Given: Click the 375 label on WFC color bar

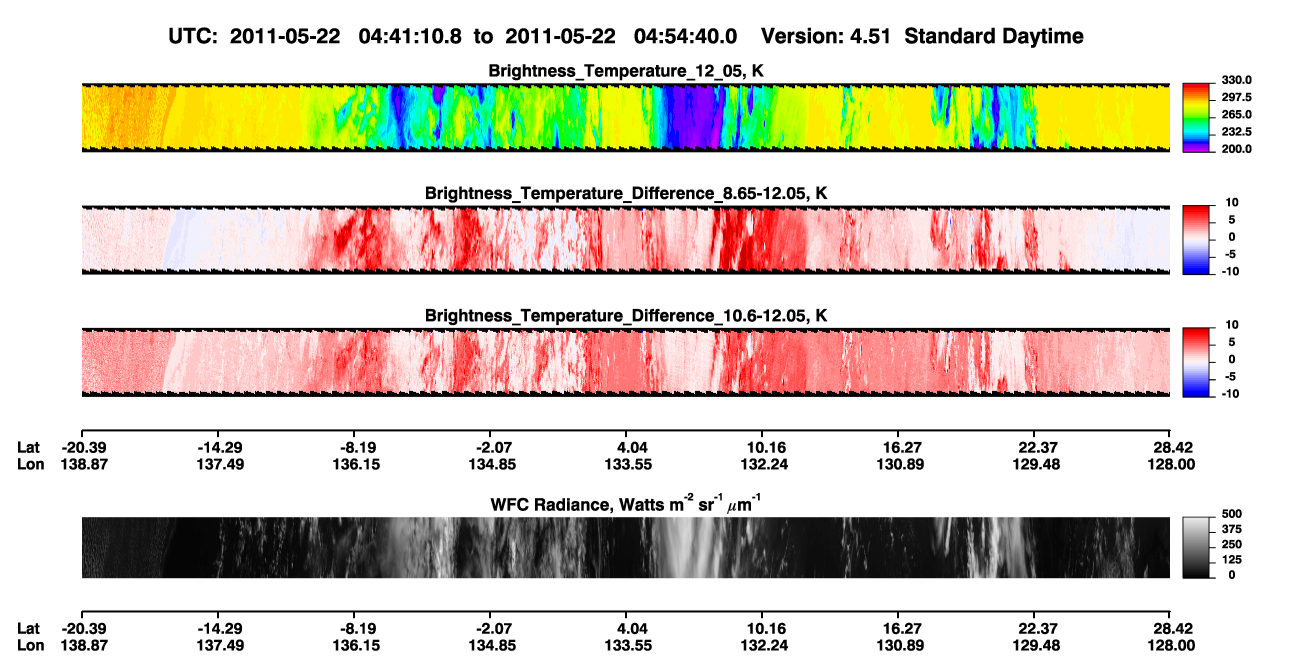Looking at the screenshot, I should click(1231, 528).
